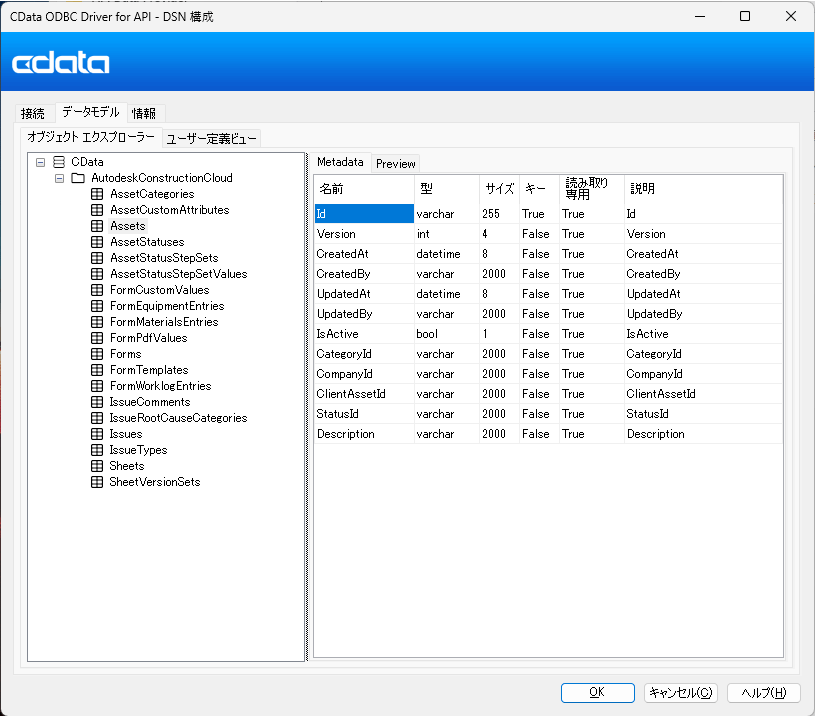Image resolution: width=815 pixels, height=716 pixels.
Task: Click table icon beside Issues
Action: [97, 434]
